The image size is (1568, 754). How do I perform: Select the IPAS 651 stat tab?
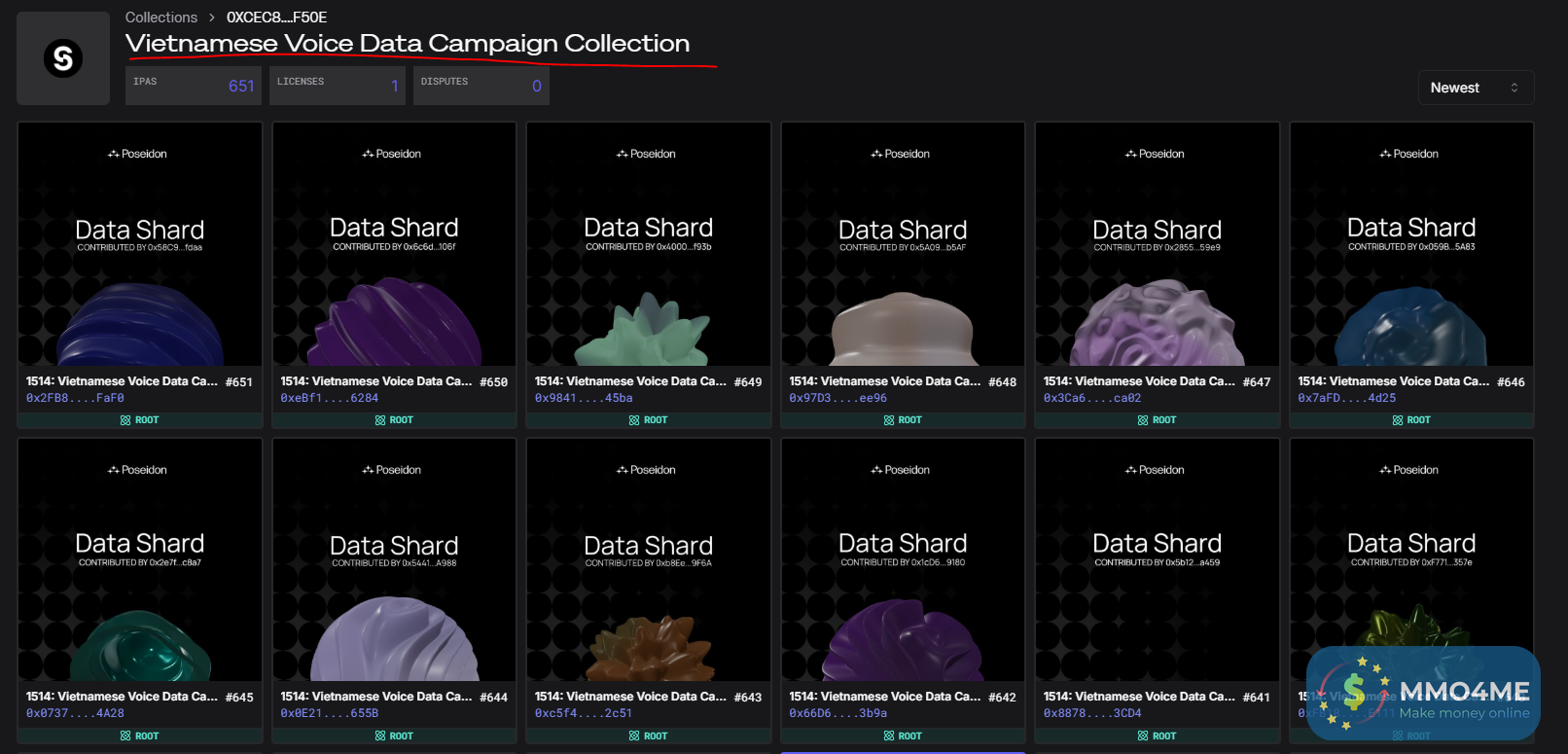(x=194, y=86)
